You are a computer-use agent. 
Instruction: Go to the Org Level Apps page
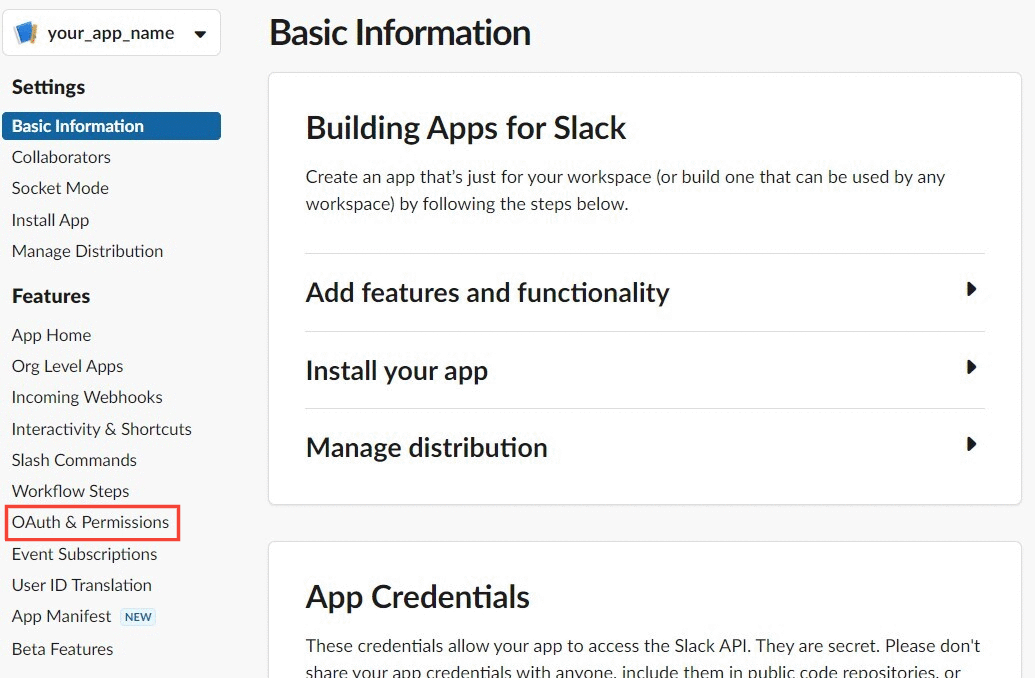pyautogui.click(x=67, y=366)
